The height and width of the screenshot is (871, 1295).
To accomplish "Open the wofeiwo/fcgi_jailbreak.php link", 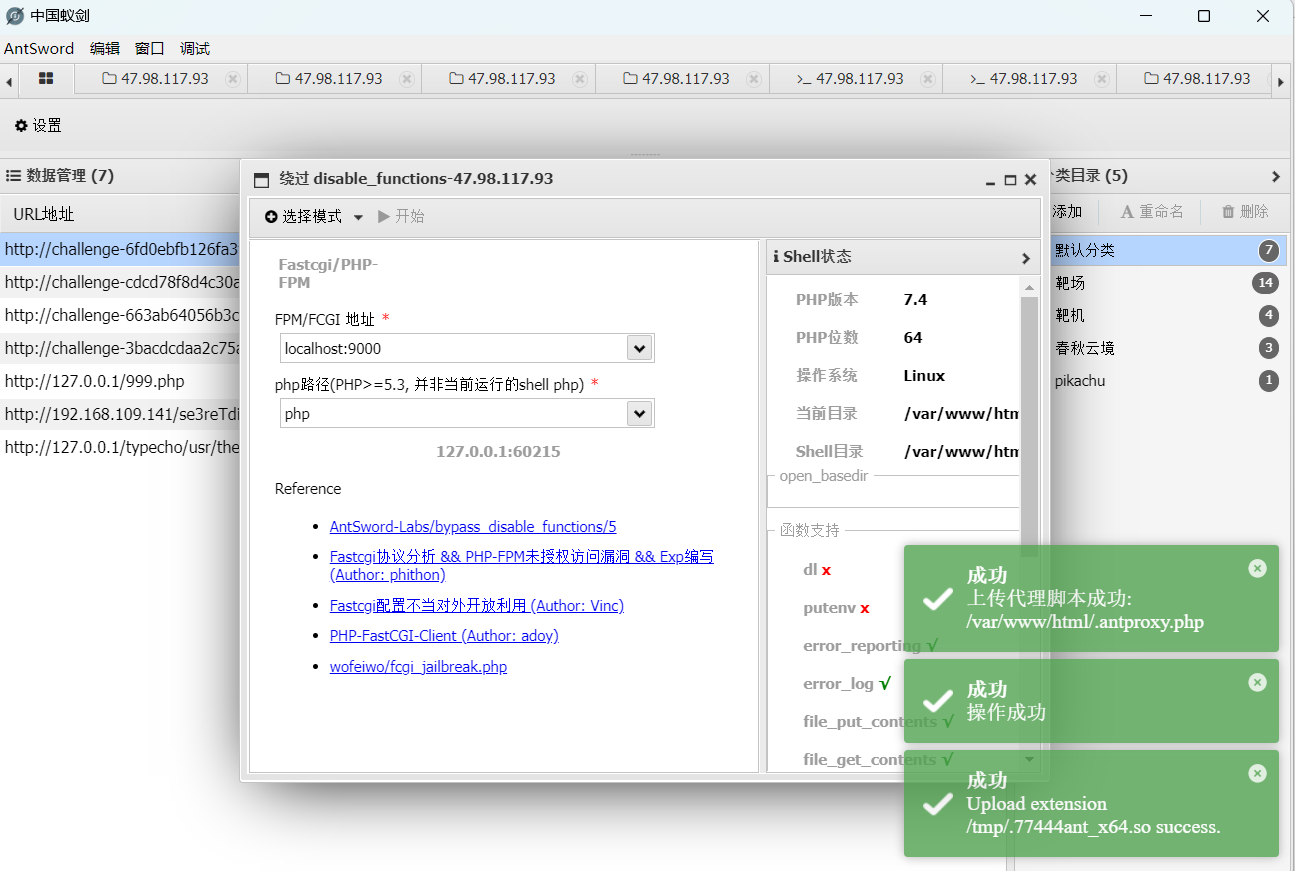I will [418, 667].
